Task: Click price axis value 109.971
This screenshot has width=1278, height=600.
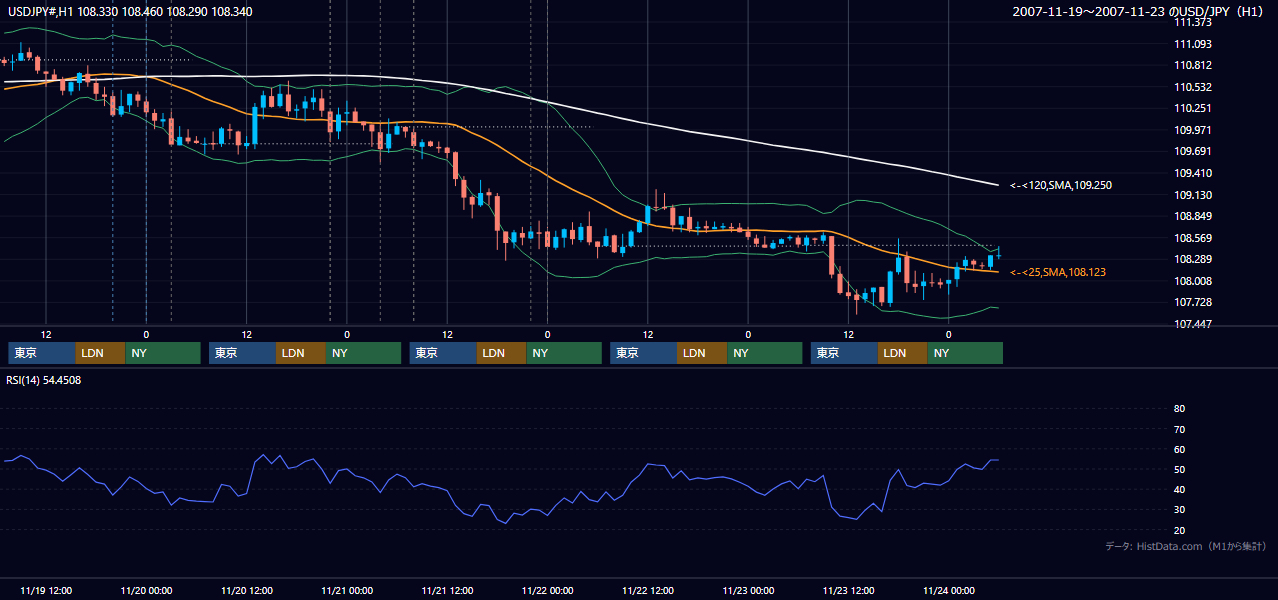Action: 1193,130
